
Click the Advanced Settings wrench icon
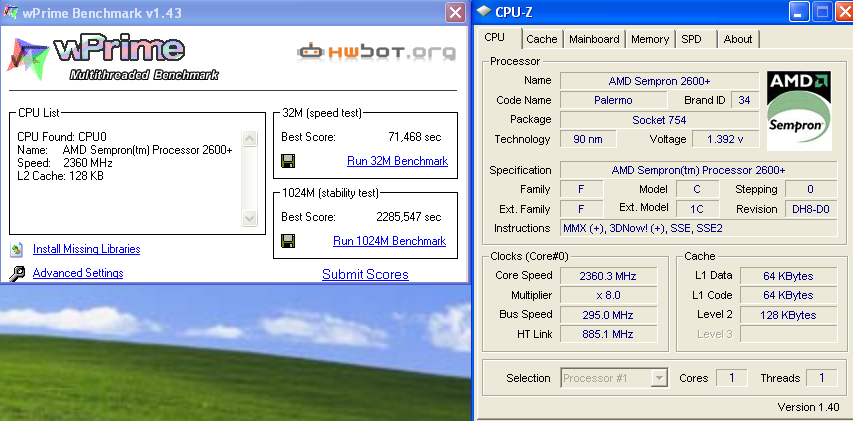coord(17,273)
